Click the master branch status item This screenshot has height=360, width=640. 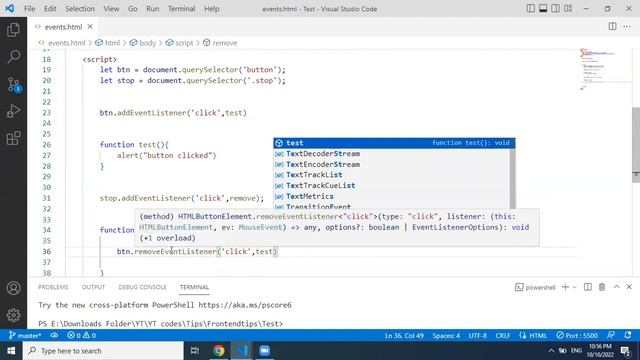tap(25, 336)
